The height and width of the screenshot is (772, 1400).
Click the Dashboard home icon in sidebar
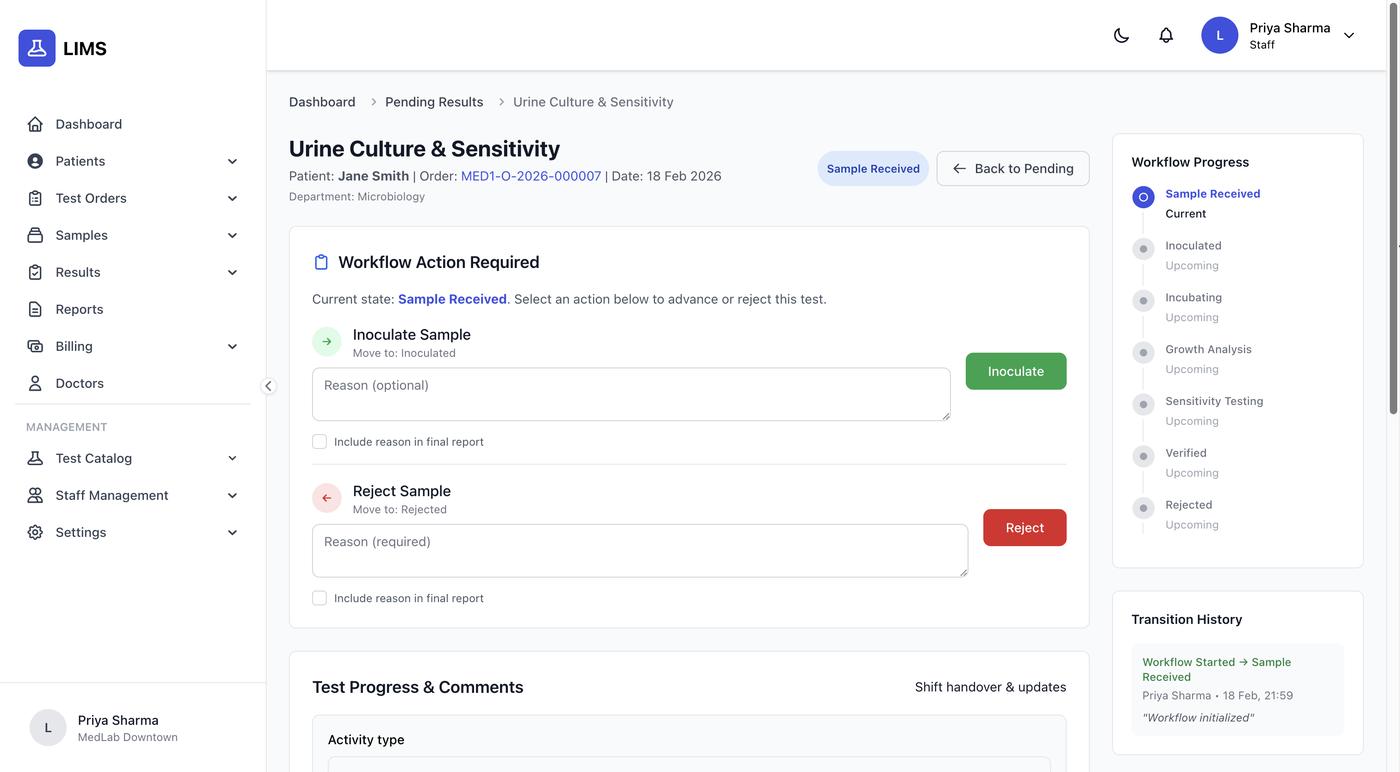coord(35,124)
